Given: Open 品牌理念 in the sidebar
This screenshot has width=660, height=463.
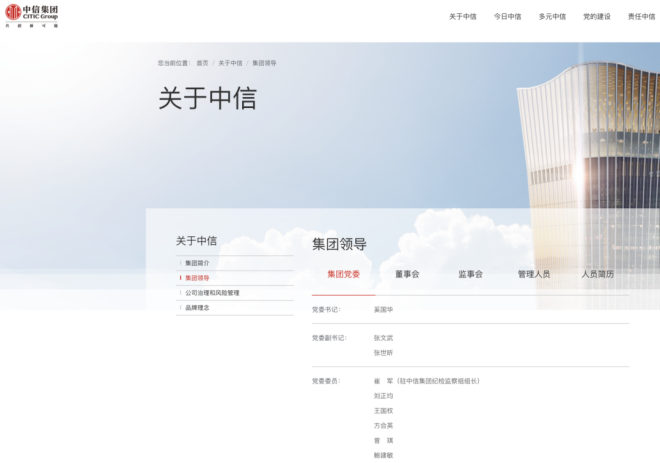Looking at the screenshot, I should (x=197, y=308).
